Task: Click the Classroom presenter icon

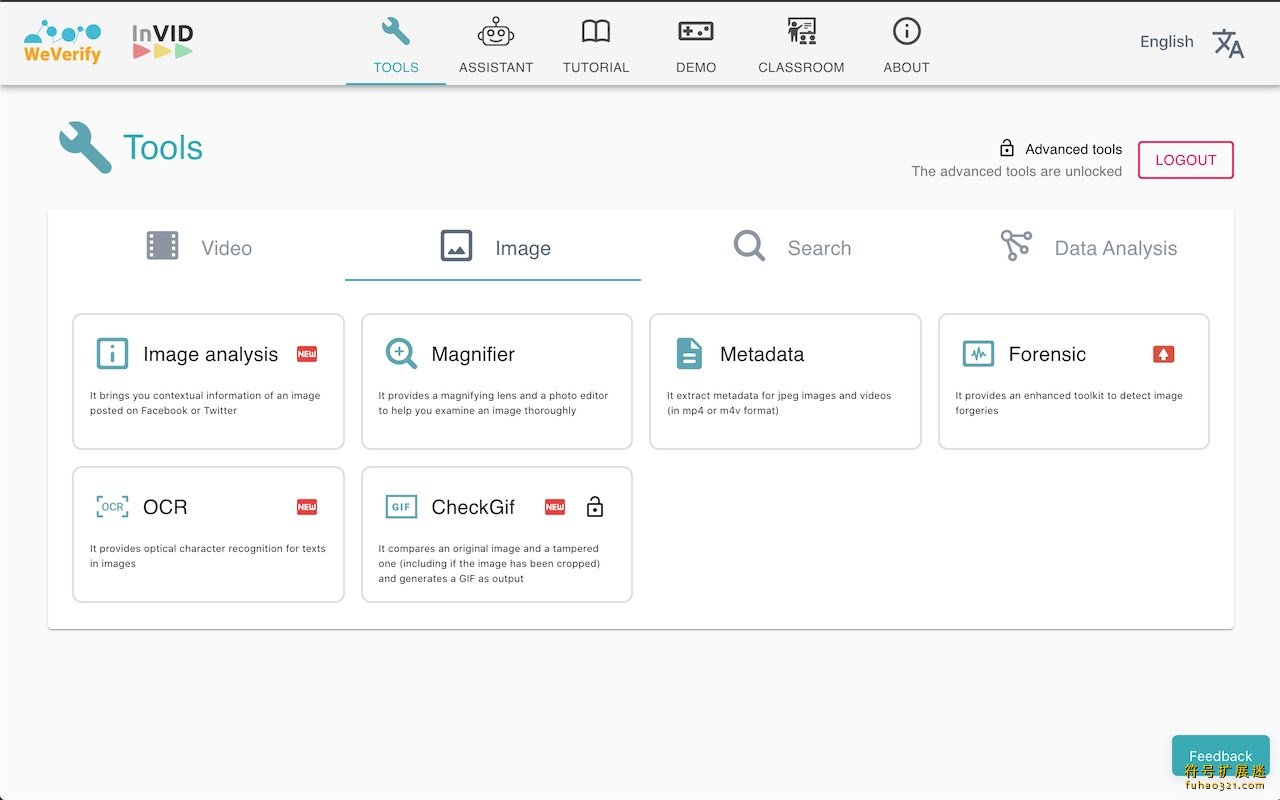Action: point(801,32)
